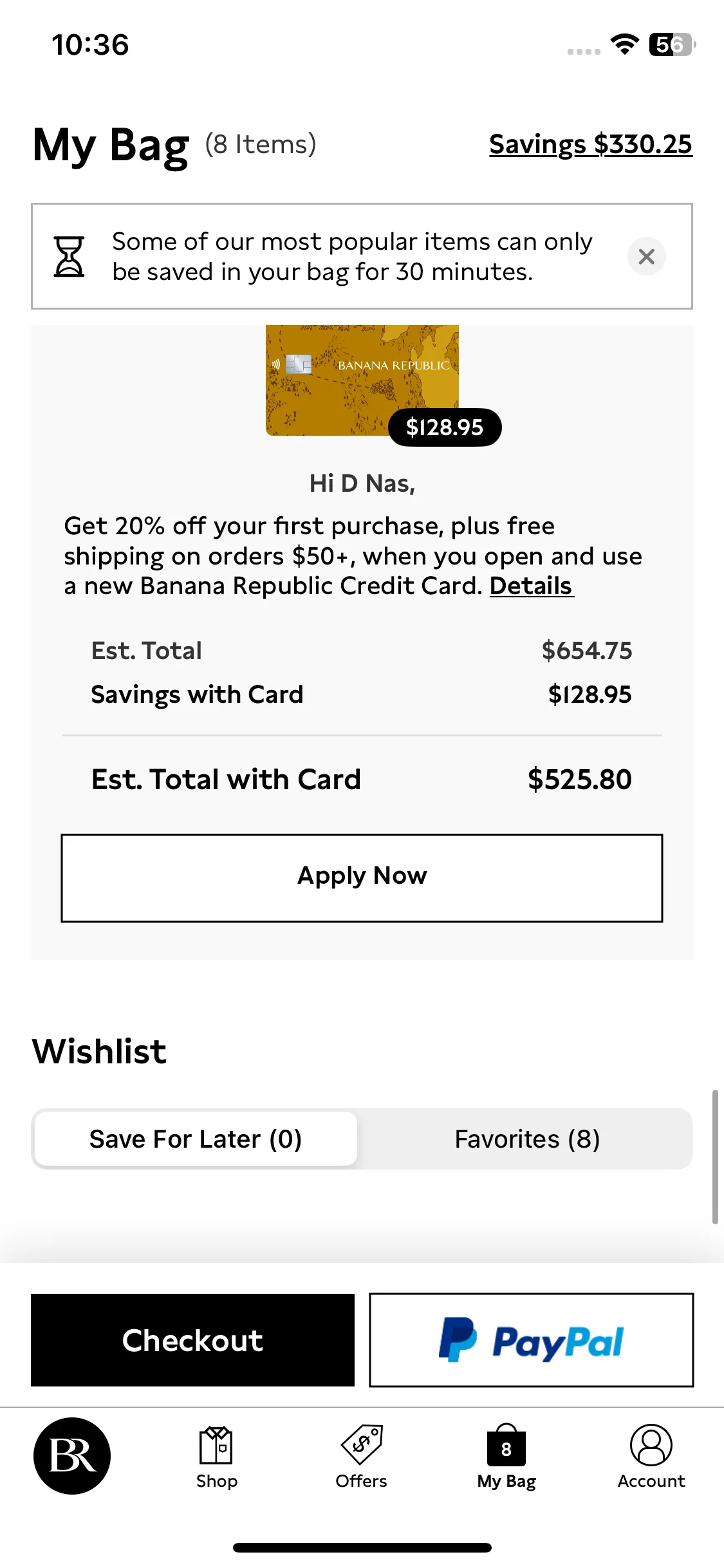The width and height of the screenshot is (724, 1568).
Task: Tap the $128.95 savings badge
Action: pos(445,427)
